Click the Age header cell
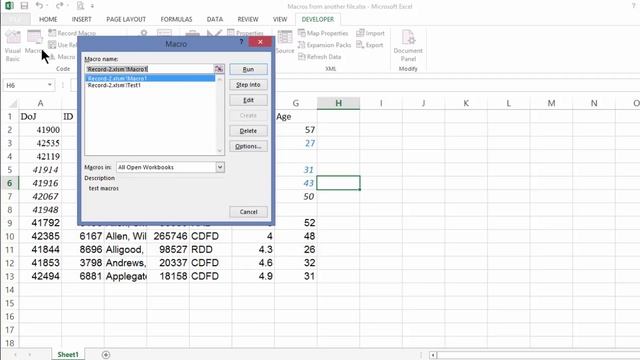Image resolution: width=640 pixels, height=360 pixels. (296, 117)
